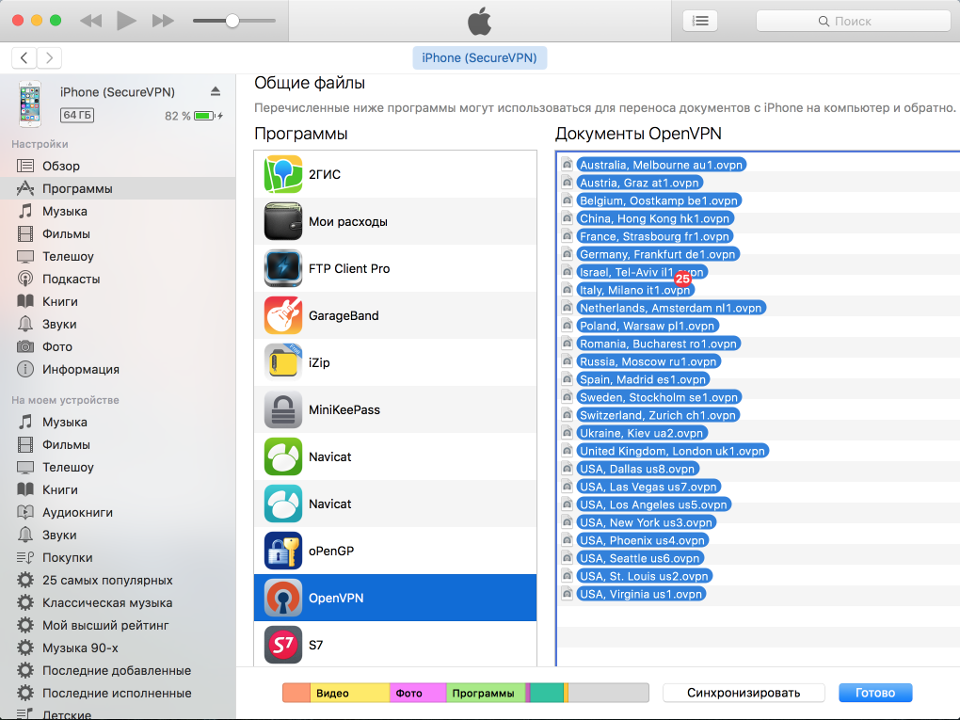Open the 25 самых популярных playlist
Viewport: 960px width, 720px height.
click(x=118, y=580)
